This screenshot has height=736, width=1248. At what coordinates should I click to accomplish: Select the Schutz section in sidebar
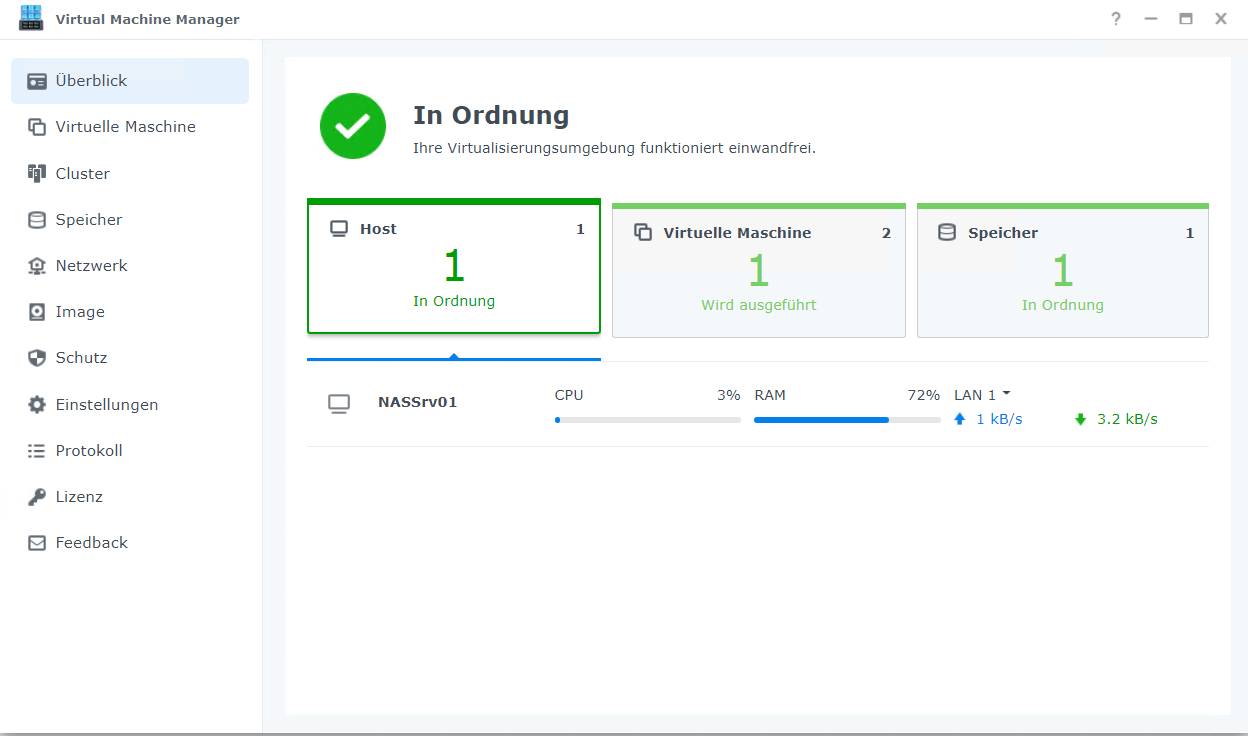point(81,357)
